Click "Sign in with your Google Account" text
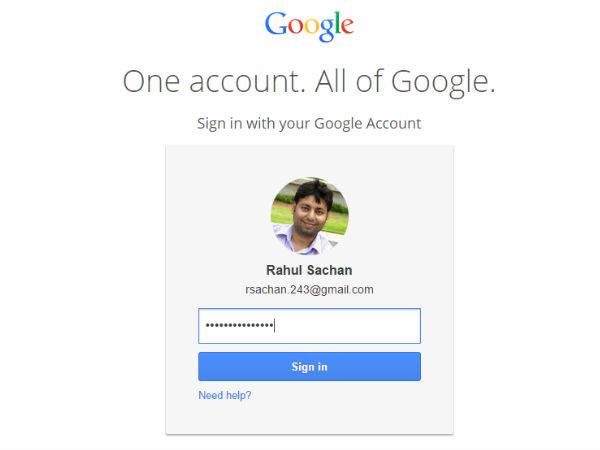This screenshot has height=450, width=600. pos(308,124)
